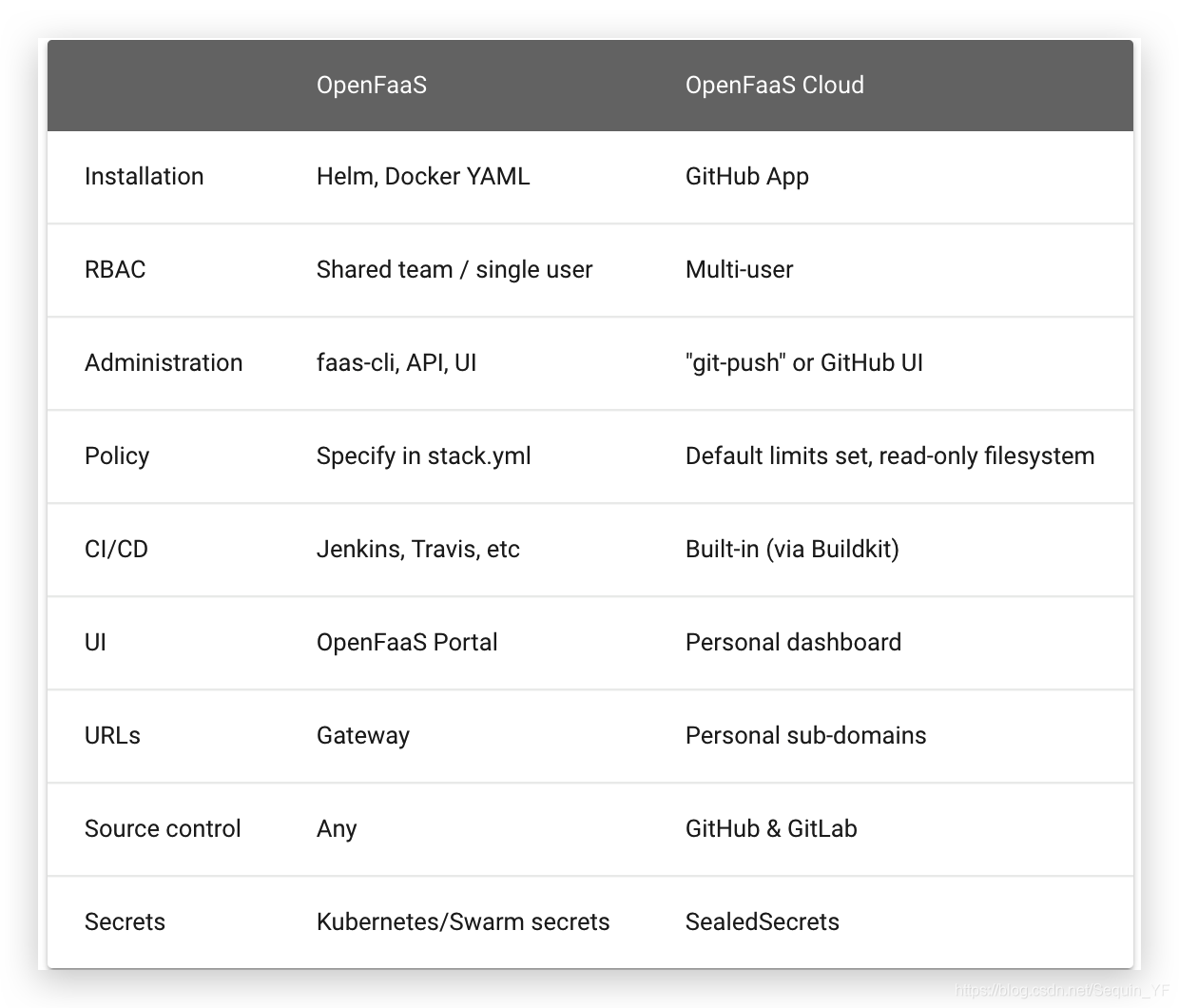Select the URLs row label

112,735
